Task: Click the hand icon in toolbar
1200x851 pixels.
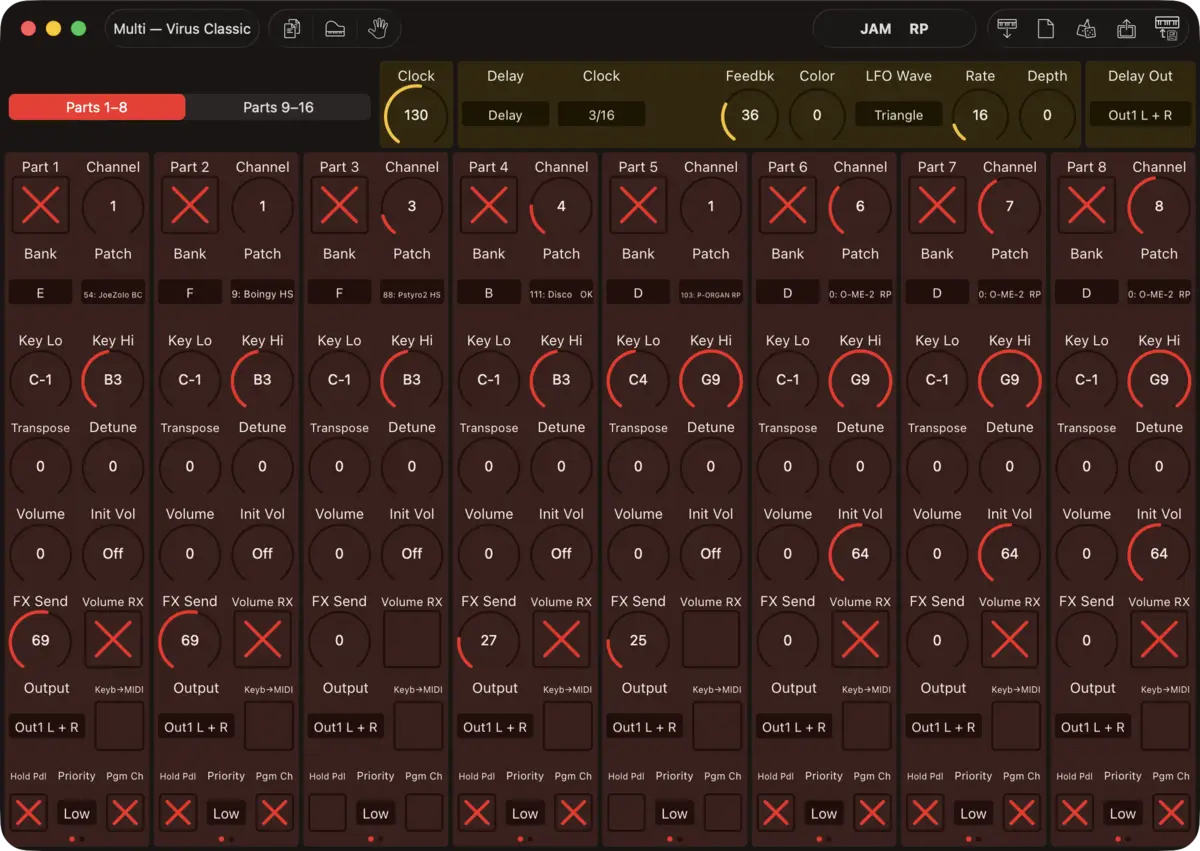Action: 377,29
